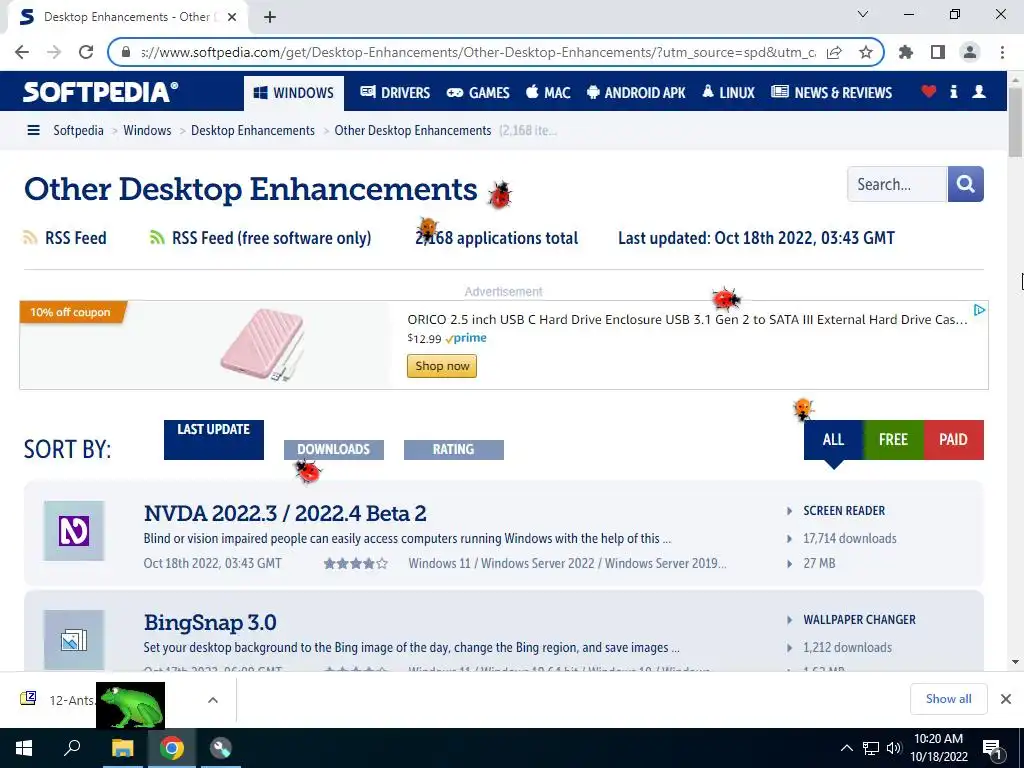Sort by Last Update
Screen dimensions: 1024x768
(x=214, y=440)
